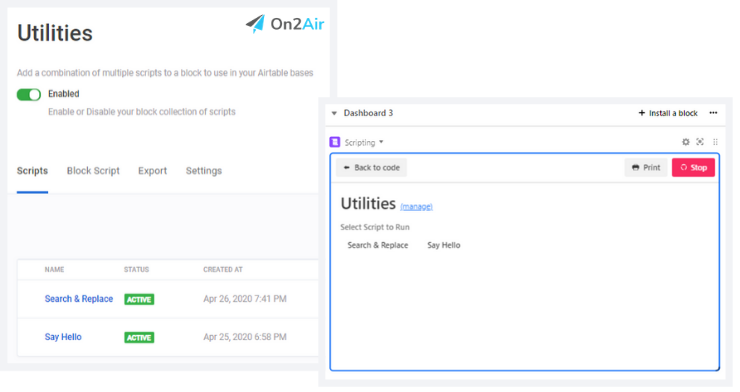Image resolution: width=740 pixels, height=392 pixels.
Task: Switch to the Scripts tab
Action: pyautogui.click(x=32, y=171)
